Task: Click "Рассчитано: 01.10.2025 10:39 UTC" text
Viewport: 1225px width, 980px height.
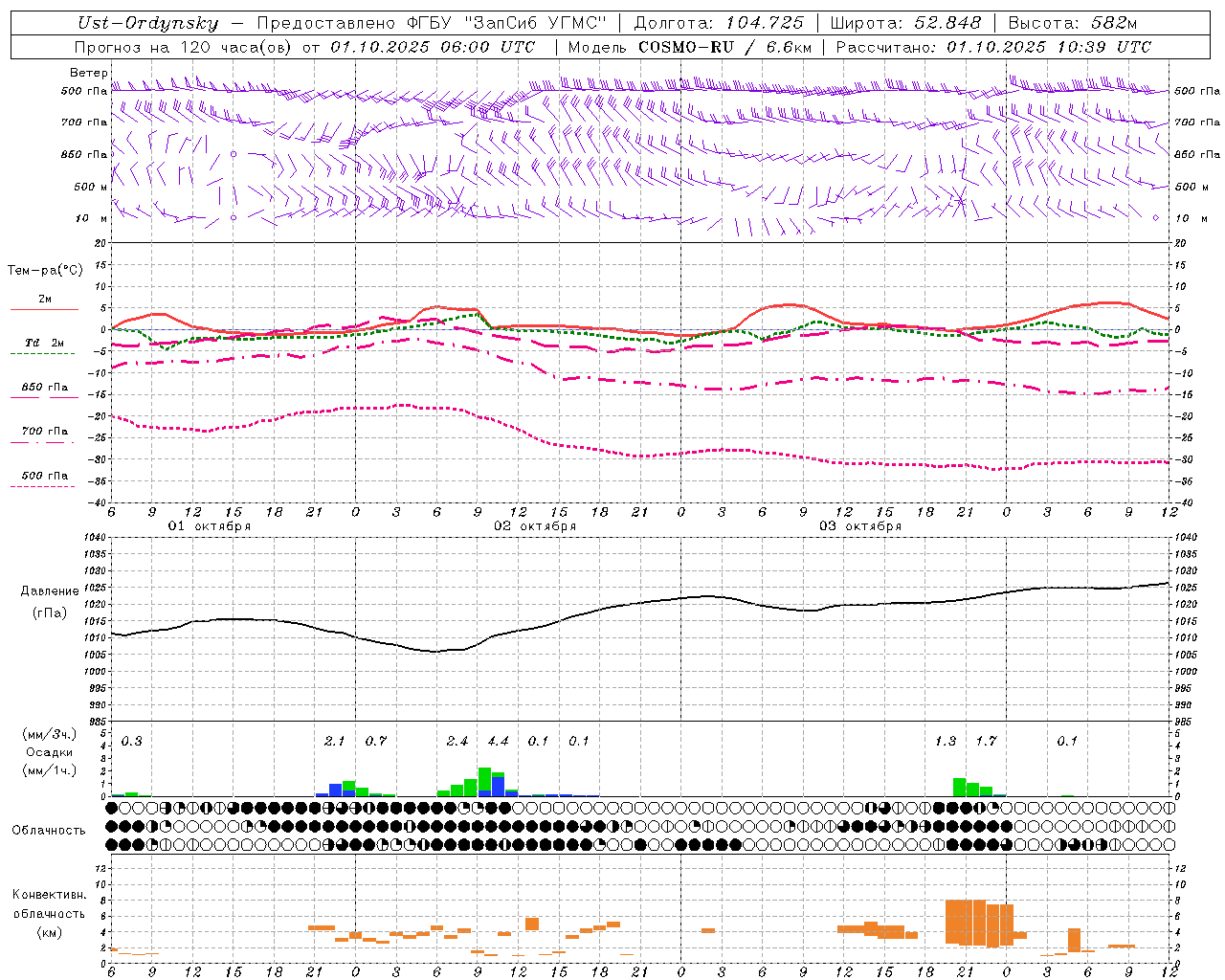Action: tap(993, 47)
